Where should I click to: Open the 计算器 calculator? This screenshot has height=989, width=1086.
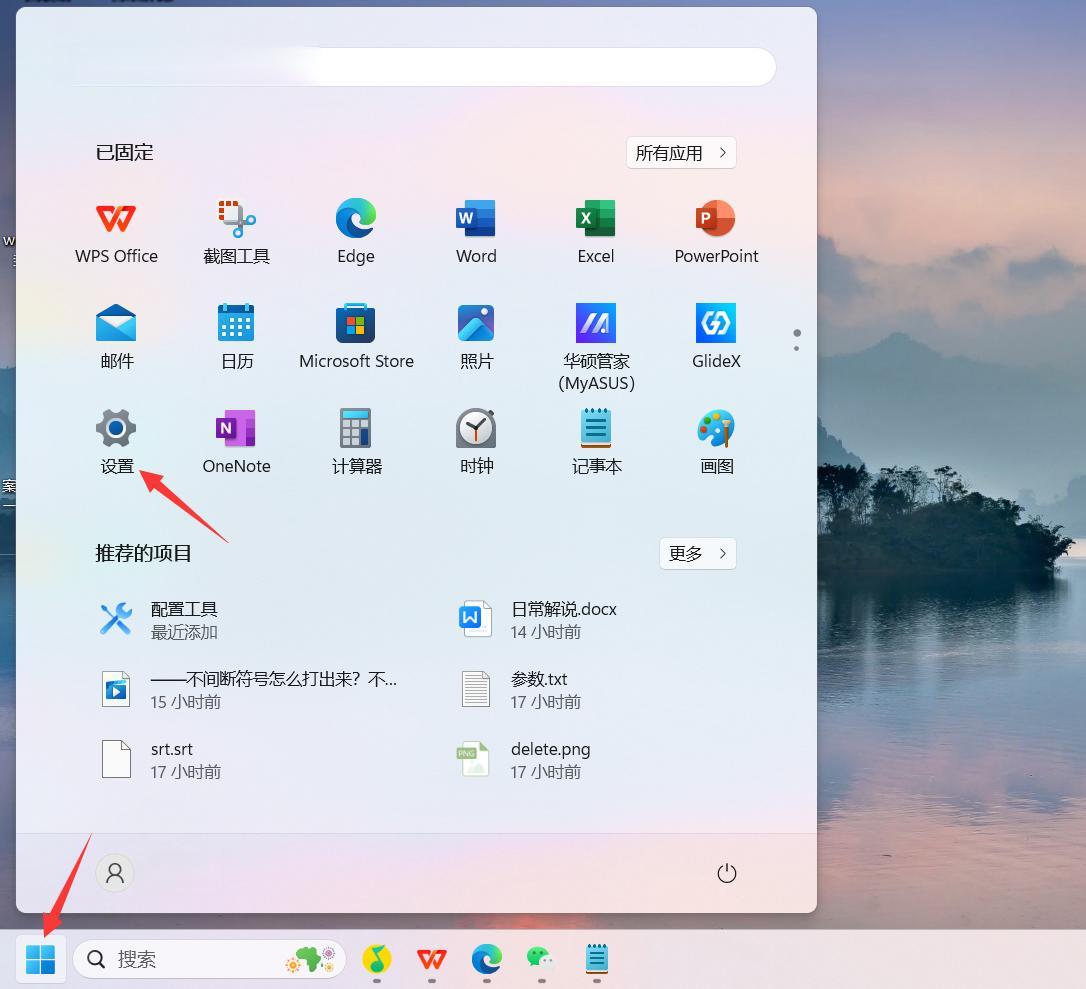(x=356, y=443)
